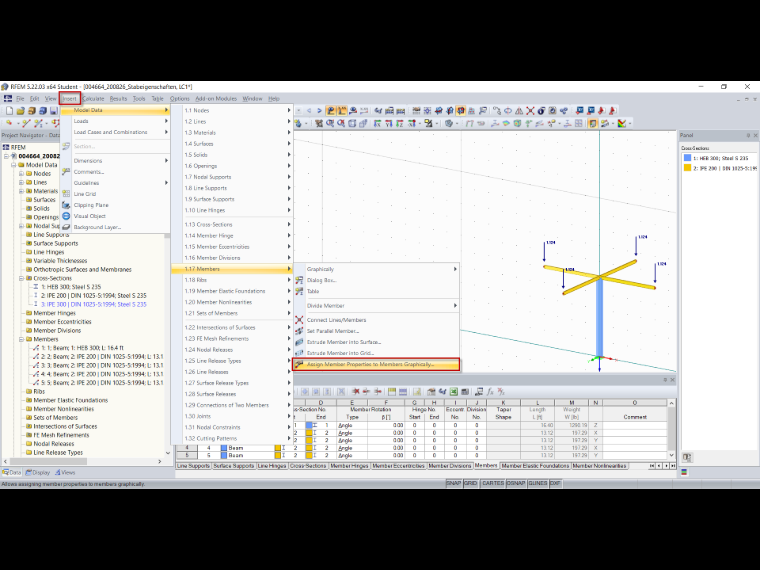This screenshot has height=570, width=760.
Task: Toggle SNAP in the status bar
Action: tap(454, 483)
